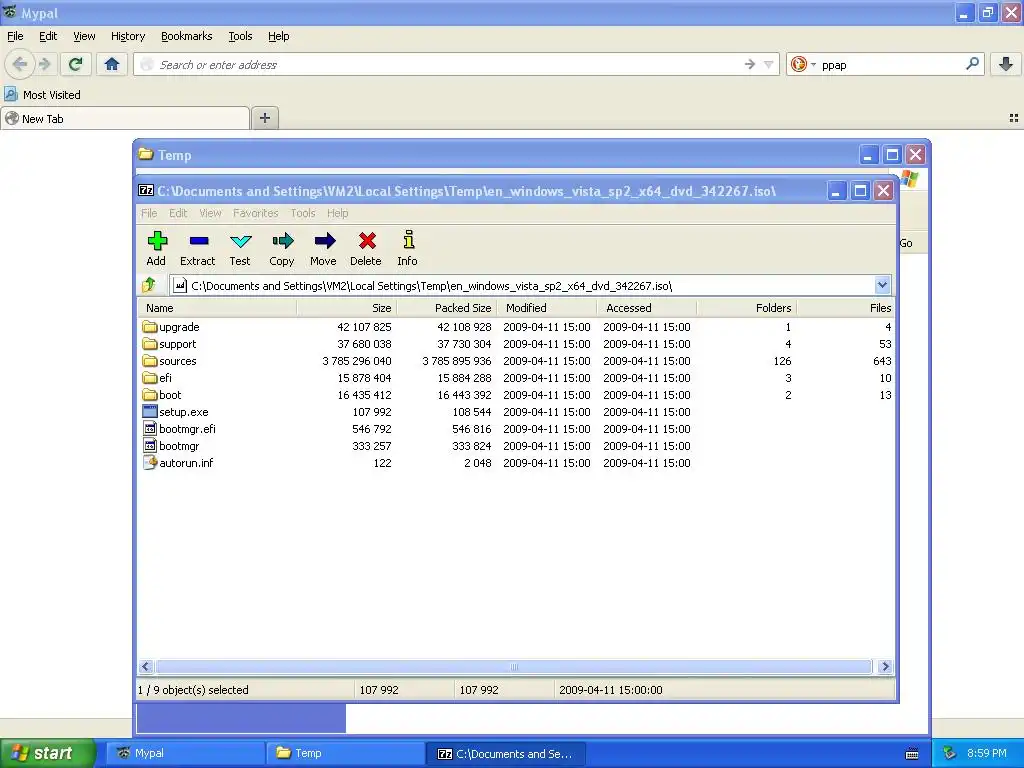
Task: Sort by the Name column header
Action: click(x=217, y=308)
